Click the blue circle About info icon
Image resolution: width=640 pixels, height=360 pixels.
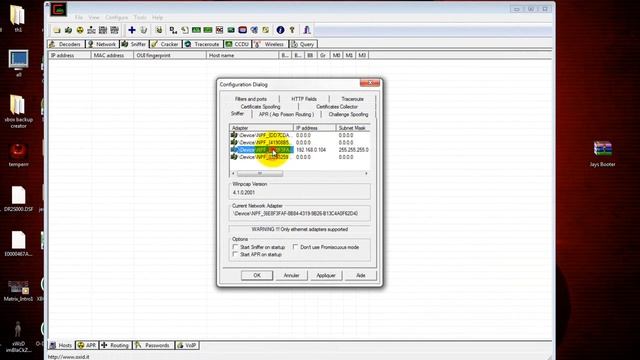point(280,30)
